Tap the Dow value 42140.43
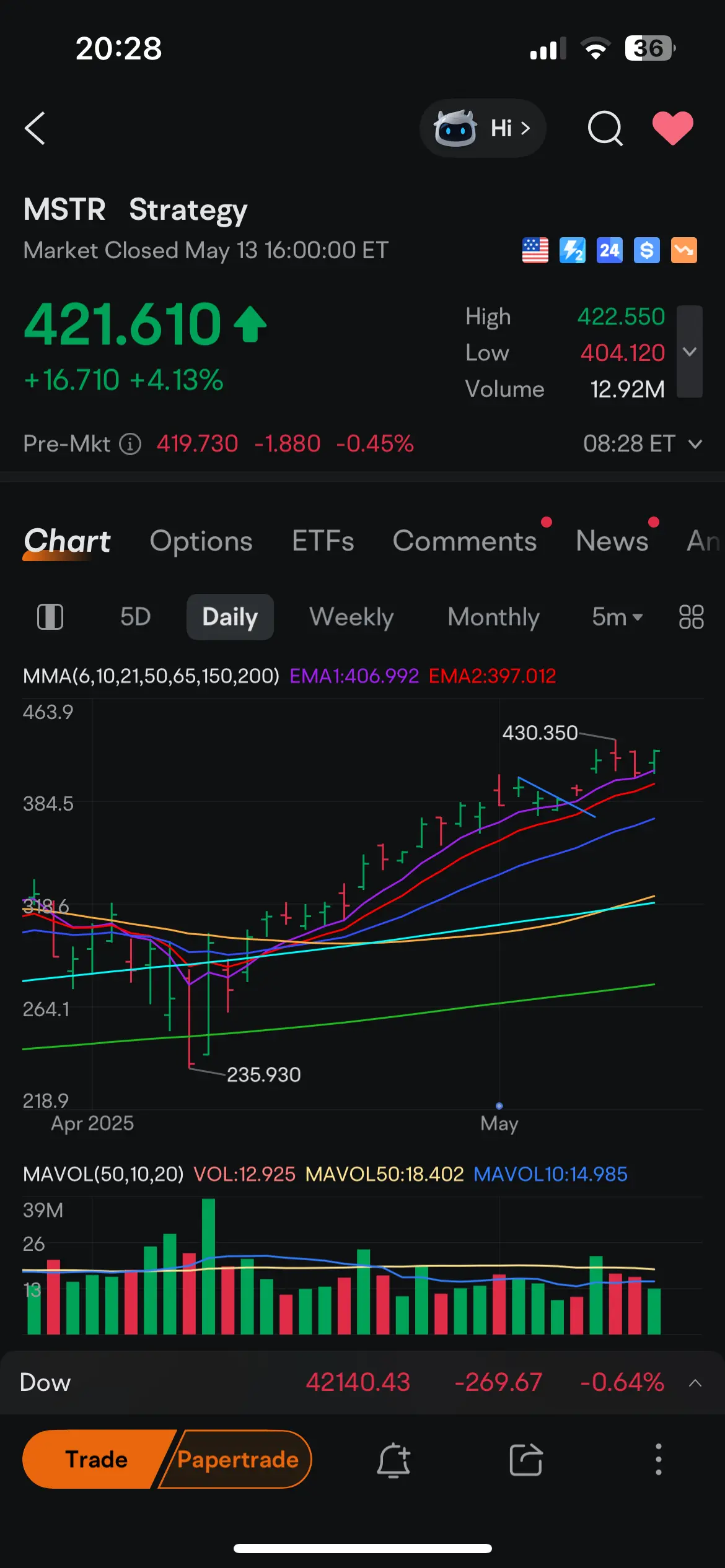Image resolution: width=725 pixels, height=1568 pixels. (358, 1383)
